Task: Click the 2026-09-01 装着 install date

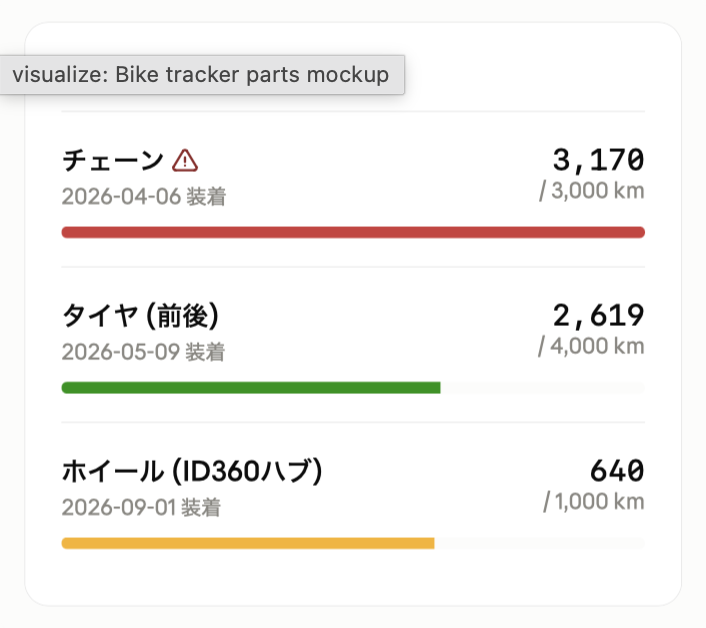Action: (x=141, y=508)
